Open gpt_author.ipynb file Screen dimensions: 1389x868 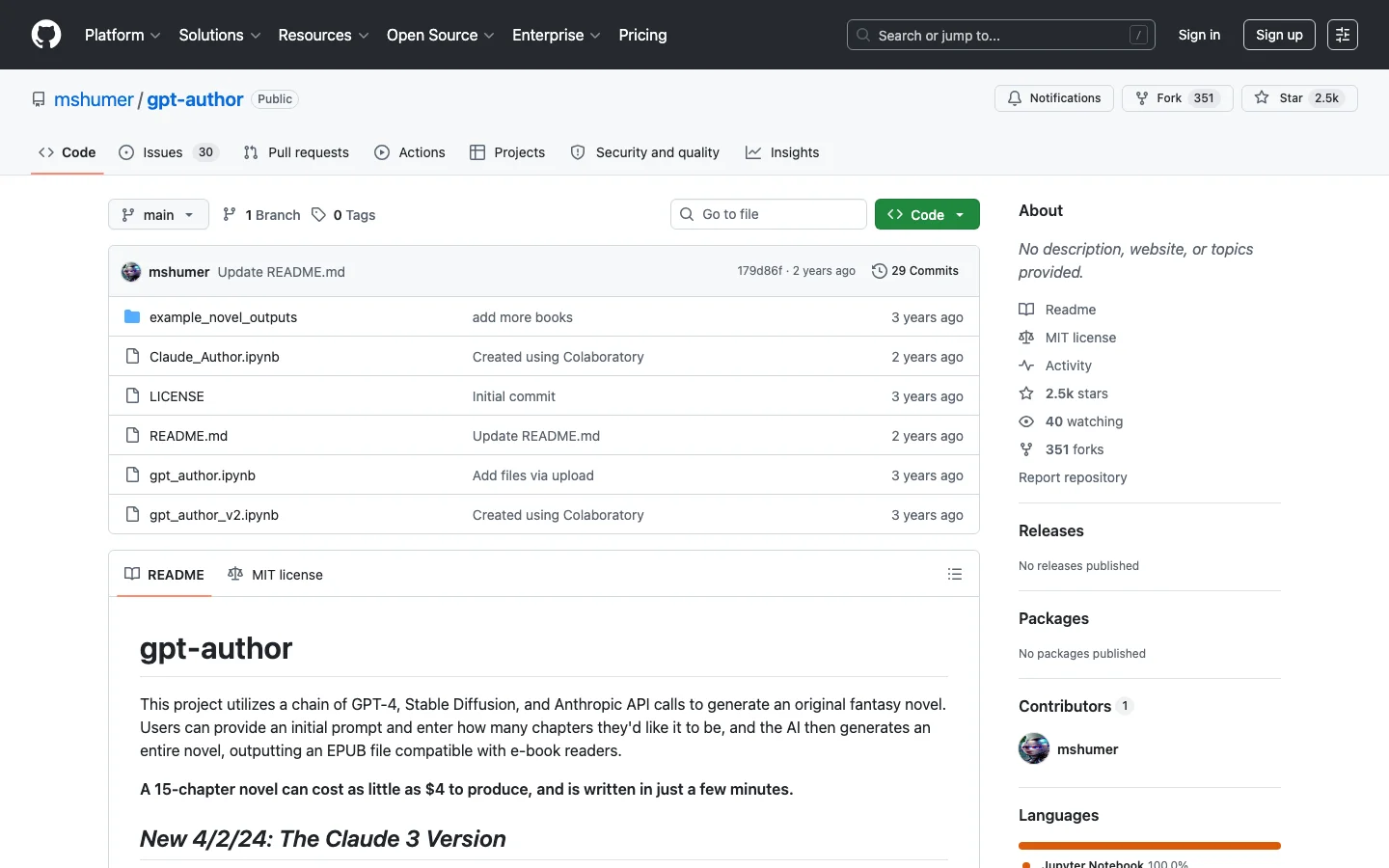(203, 475)
